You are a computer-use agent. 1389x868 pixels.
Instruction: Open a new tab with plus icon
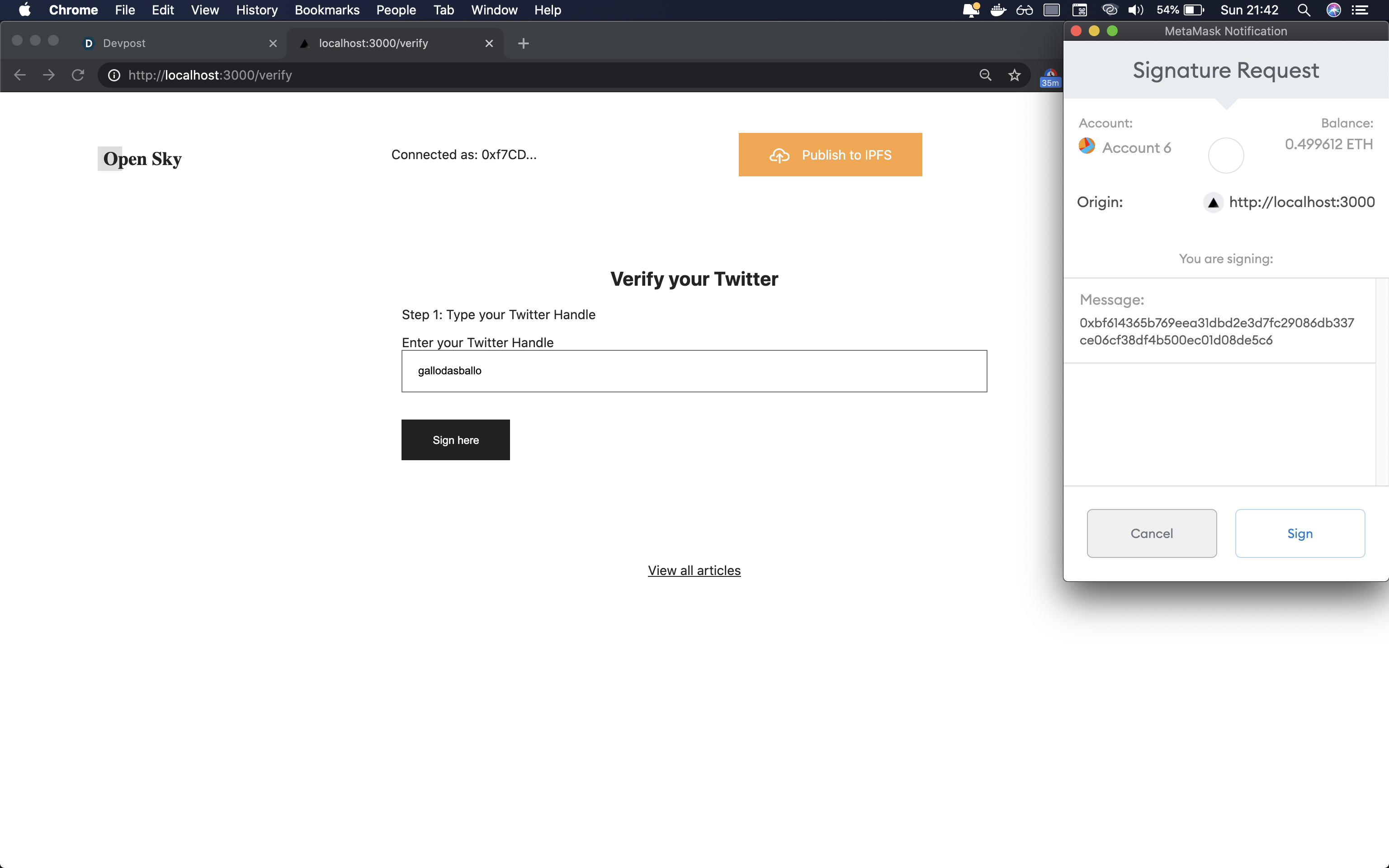click(x=523, y=43)
